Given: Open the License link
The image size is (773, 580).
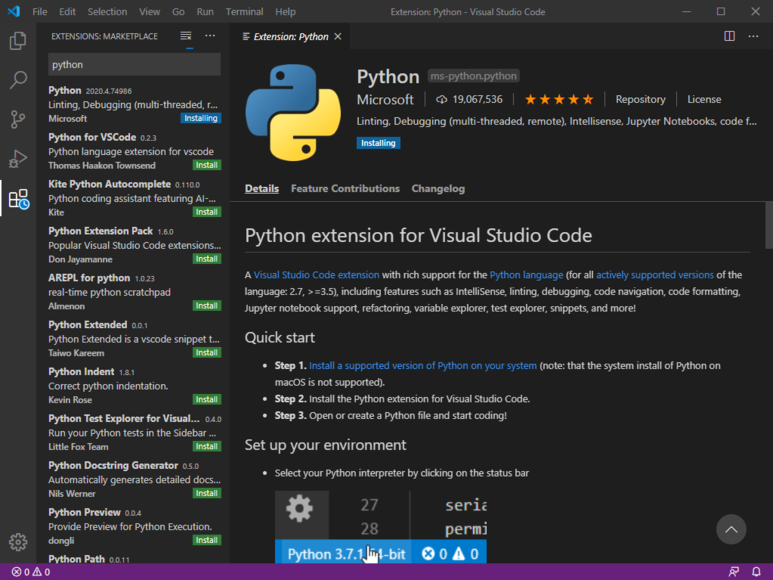Looking at the screenshot, I should pyautogui.click(x=704, y=100).
